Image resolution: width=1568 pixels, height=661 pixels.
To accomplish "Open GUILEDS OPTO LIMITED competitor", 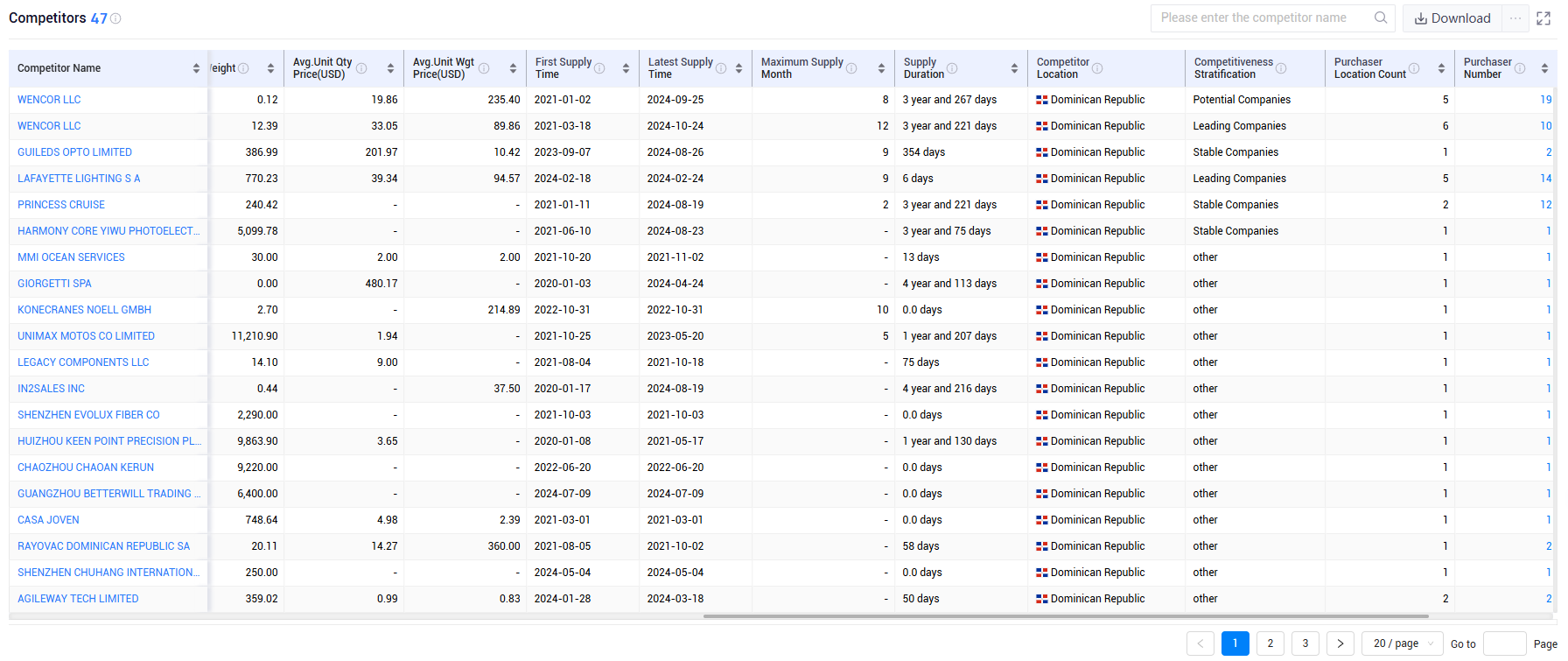I will 74,152.
